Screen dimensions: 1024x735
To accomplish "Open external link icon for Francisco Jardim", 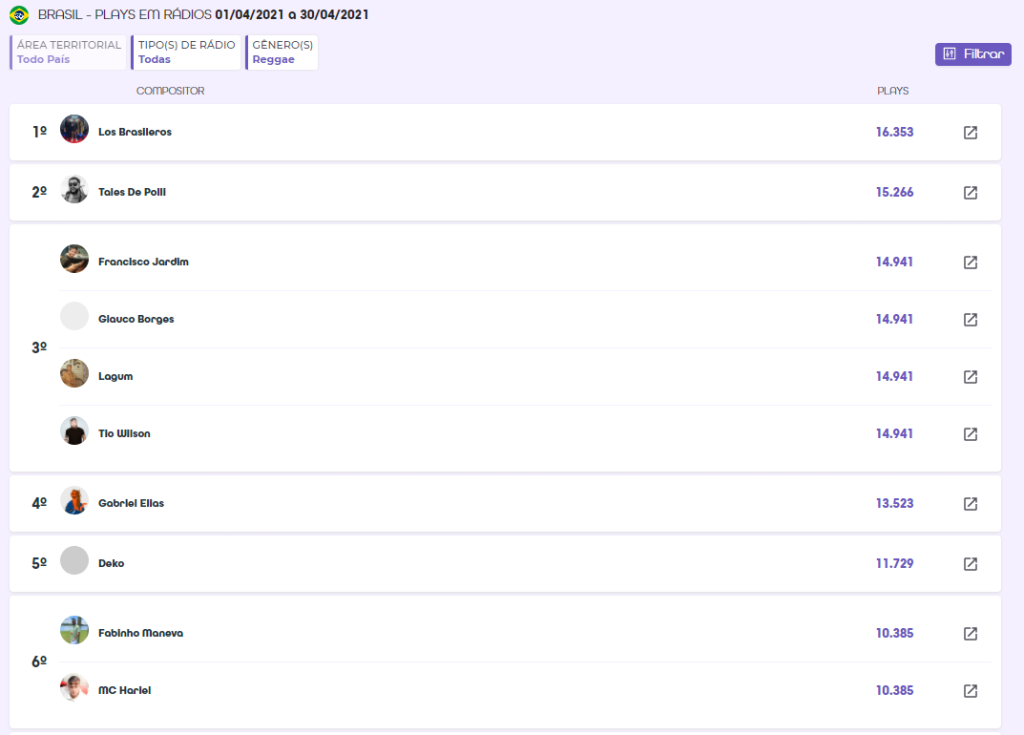I will point(970,262).
